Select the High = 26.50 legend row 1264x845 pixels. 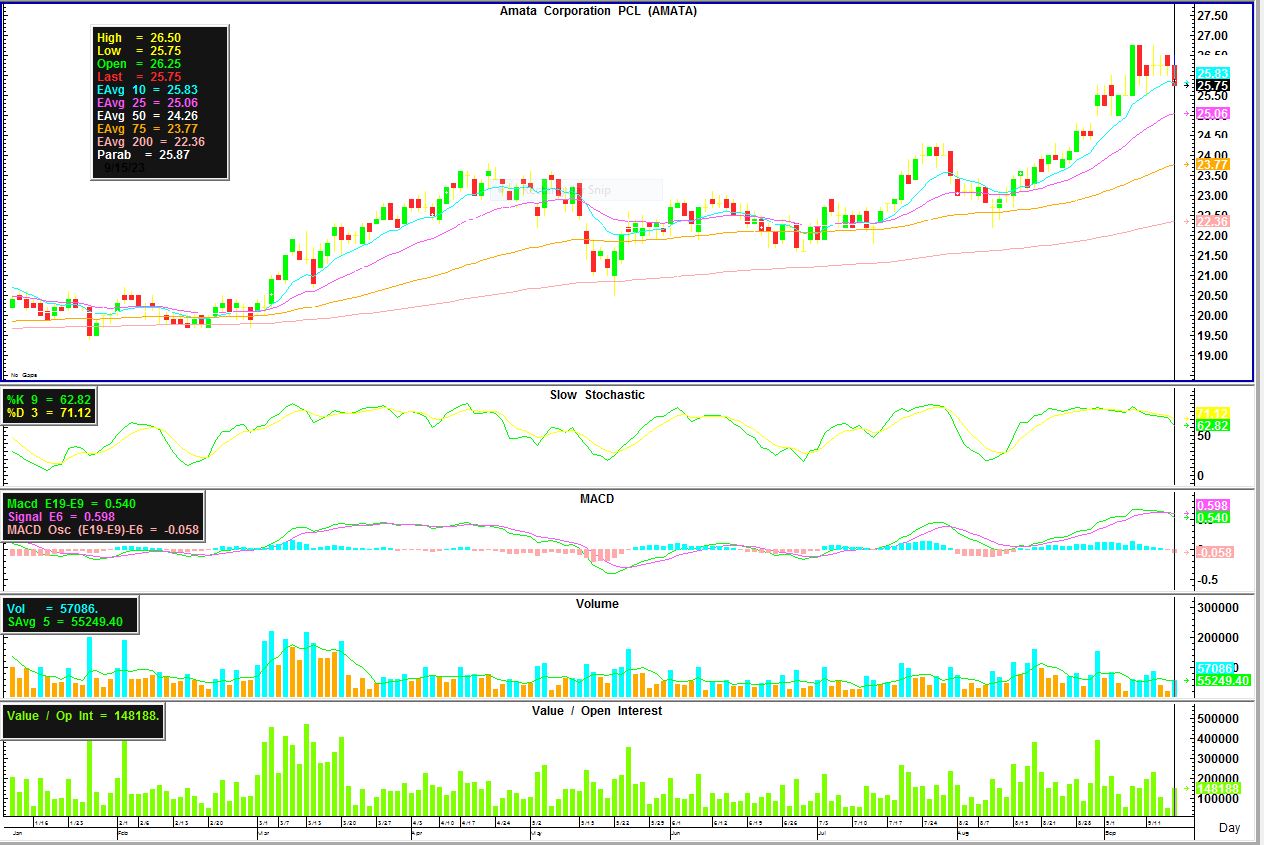pyautogui.click(x=139, y=38)
